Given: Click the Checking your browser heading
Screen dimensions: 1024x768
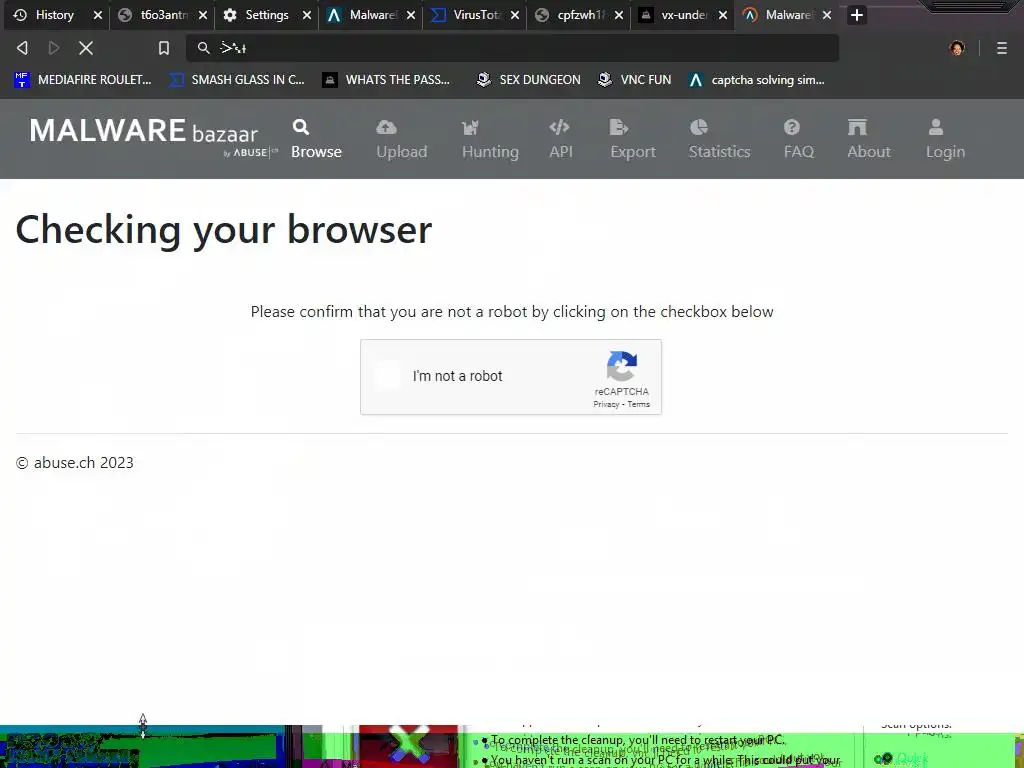Looking at the screenshot, I should [223, 231].
